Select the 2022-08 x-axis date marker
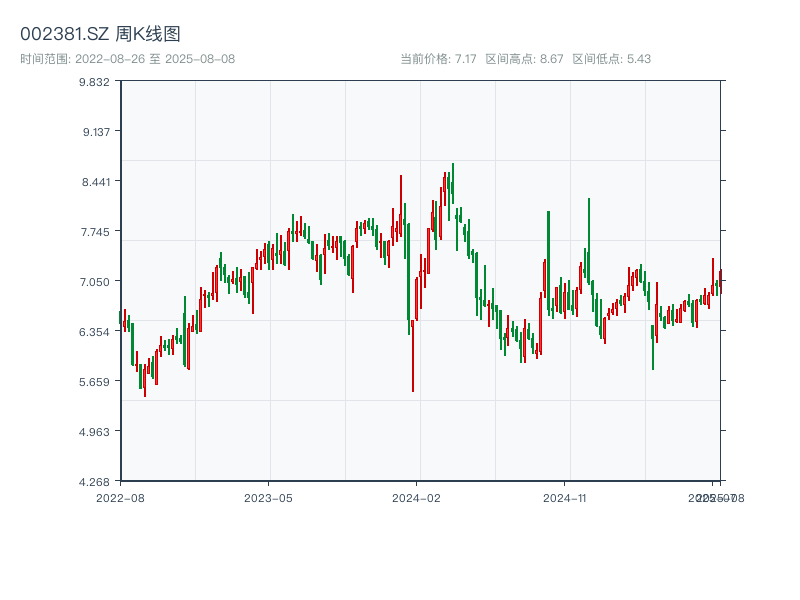800x600 pixels. (x=120, y=497)
